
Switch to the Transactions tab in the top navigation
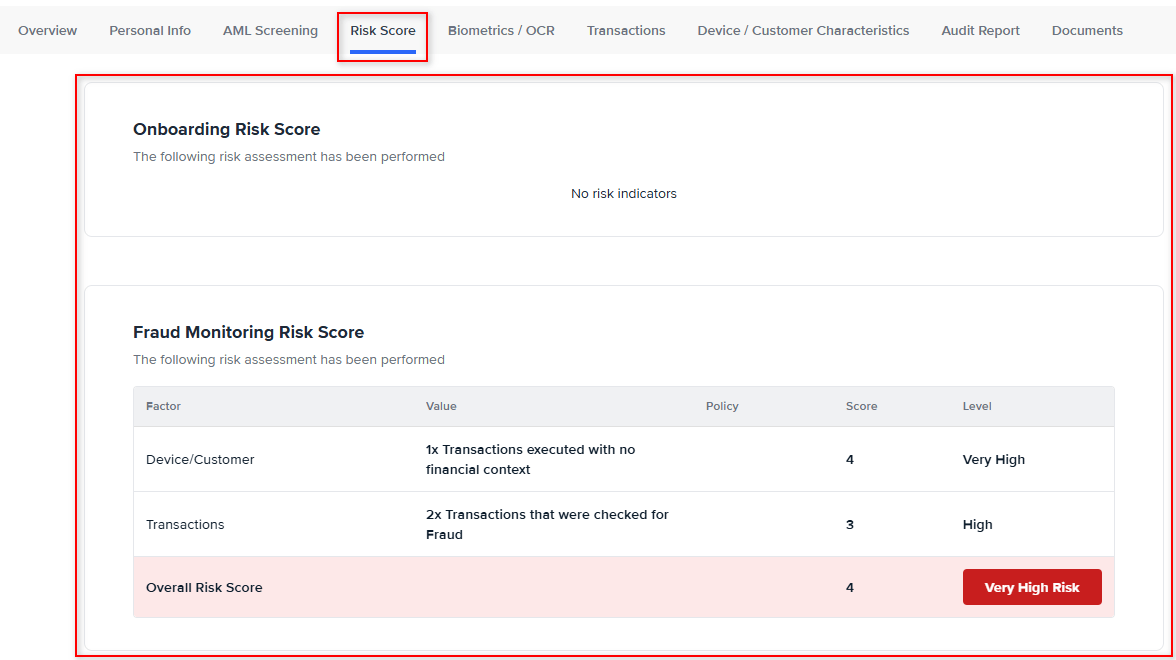(626, 30)
